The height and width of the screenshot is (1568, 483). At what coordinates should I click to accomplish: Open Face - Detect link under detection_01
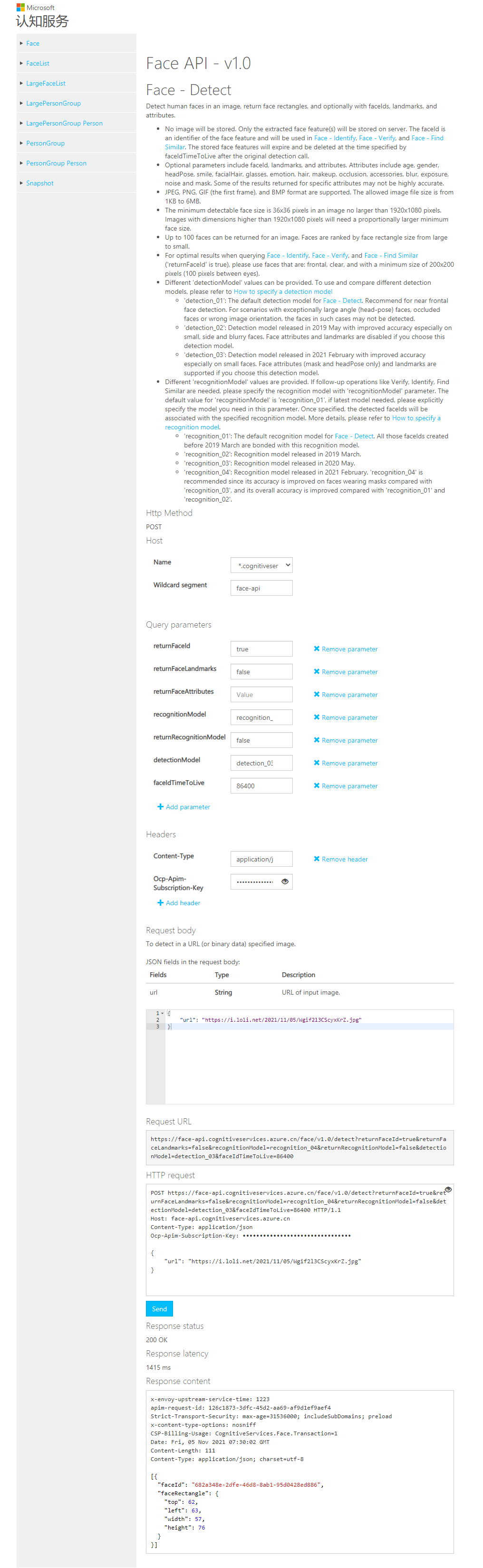[x=342, y=300]
